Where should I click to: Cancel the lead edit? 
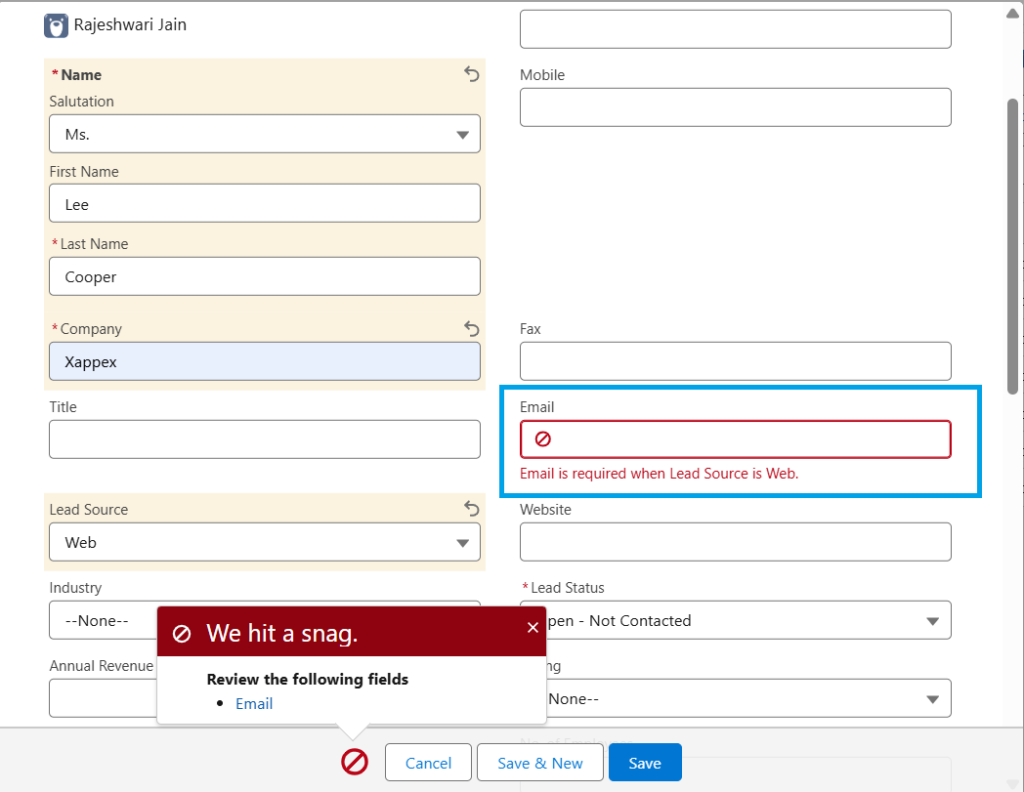click(428, 763)
